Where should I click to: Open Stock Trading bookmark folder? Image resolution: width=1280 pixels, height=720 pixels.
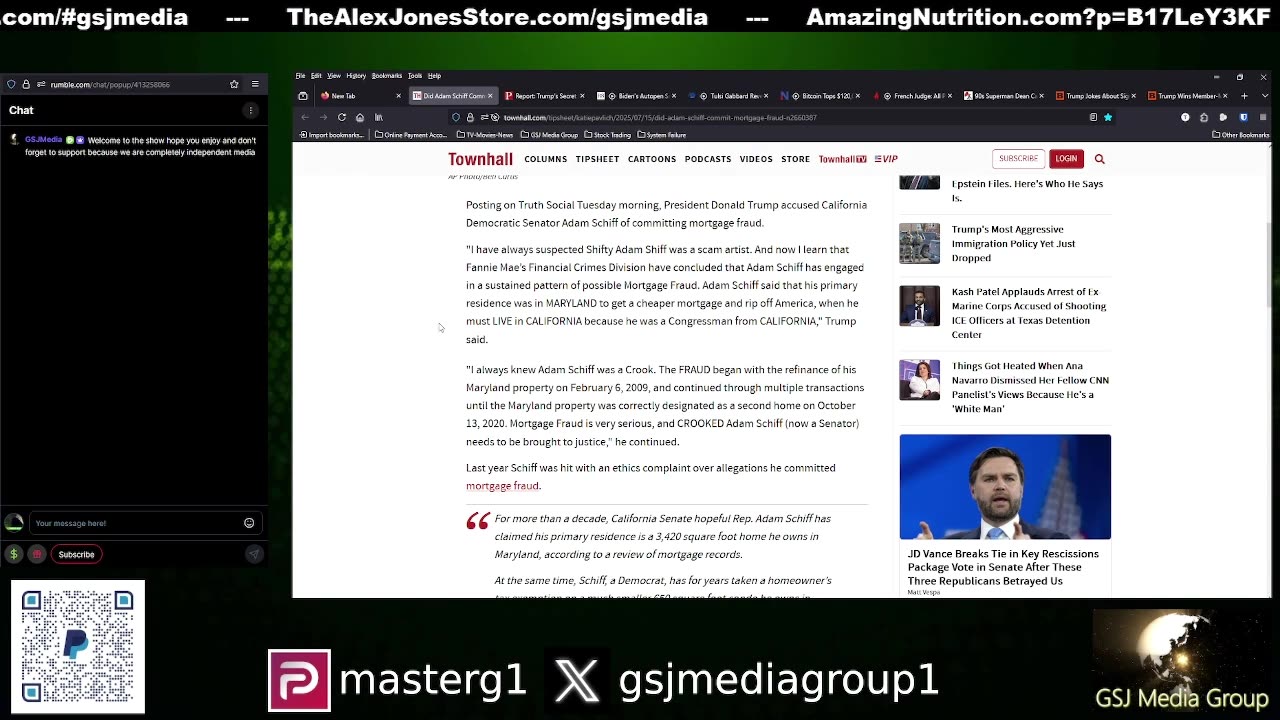pos(608,135)
